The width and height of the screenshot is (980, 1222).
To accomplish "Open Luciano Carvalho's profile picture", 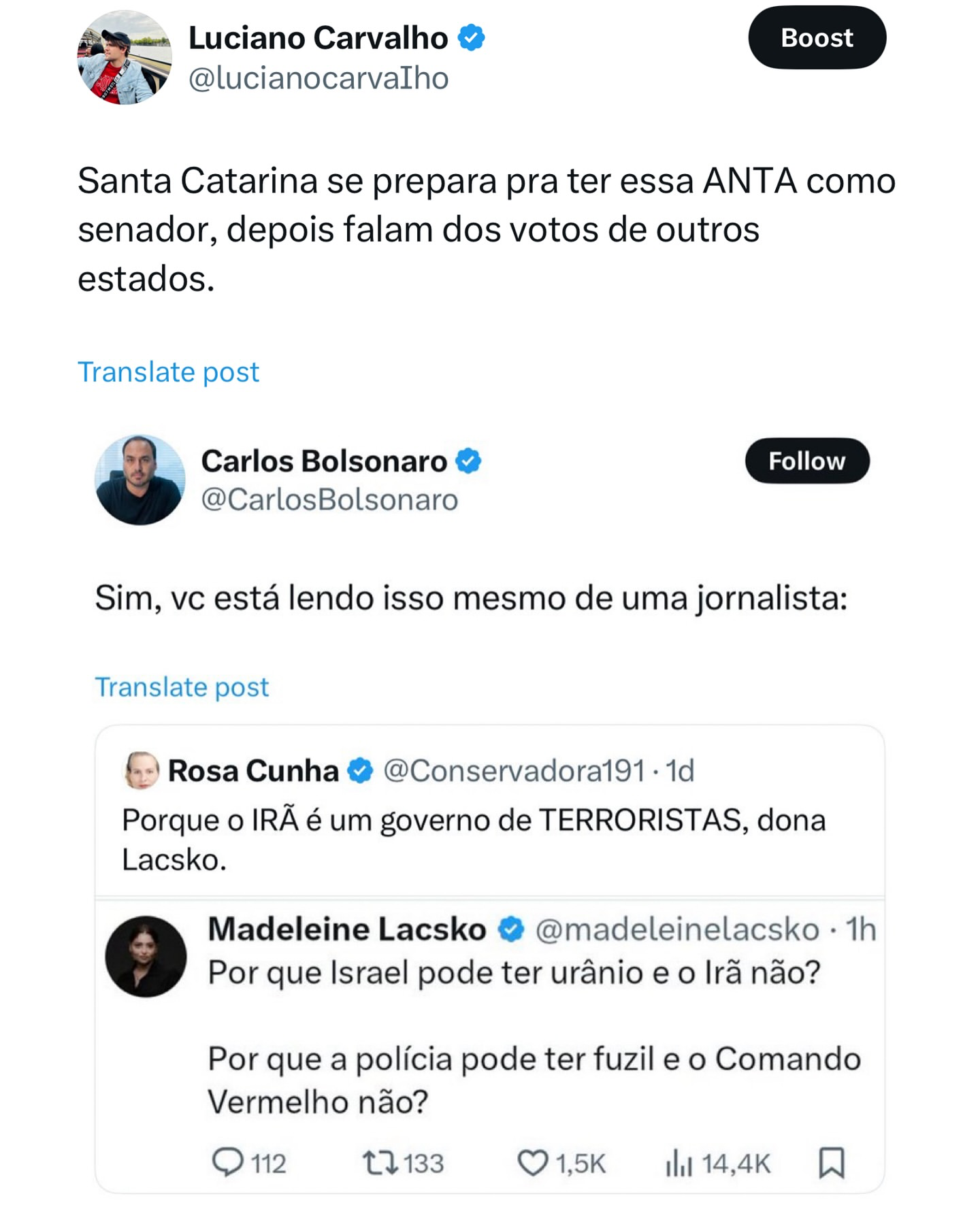I will [x=125, y=58].
